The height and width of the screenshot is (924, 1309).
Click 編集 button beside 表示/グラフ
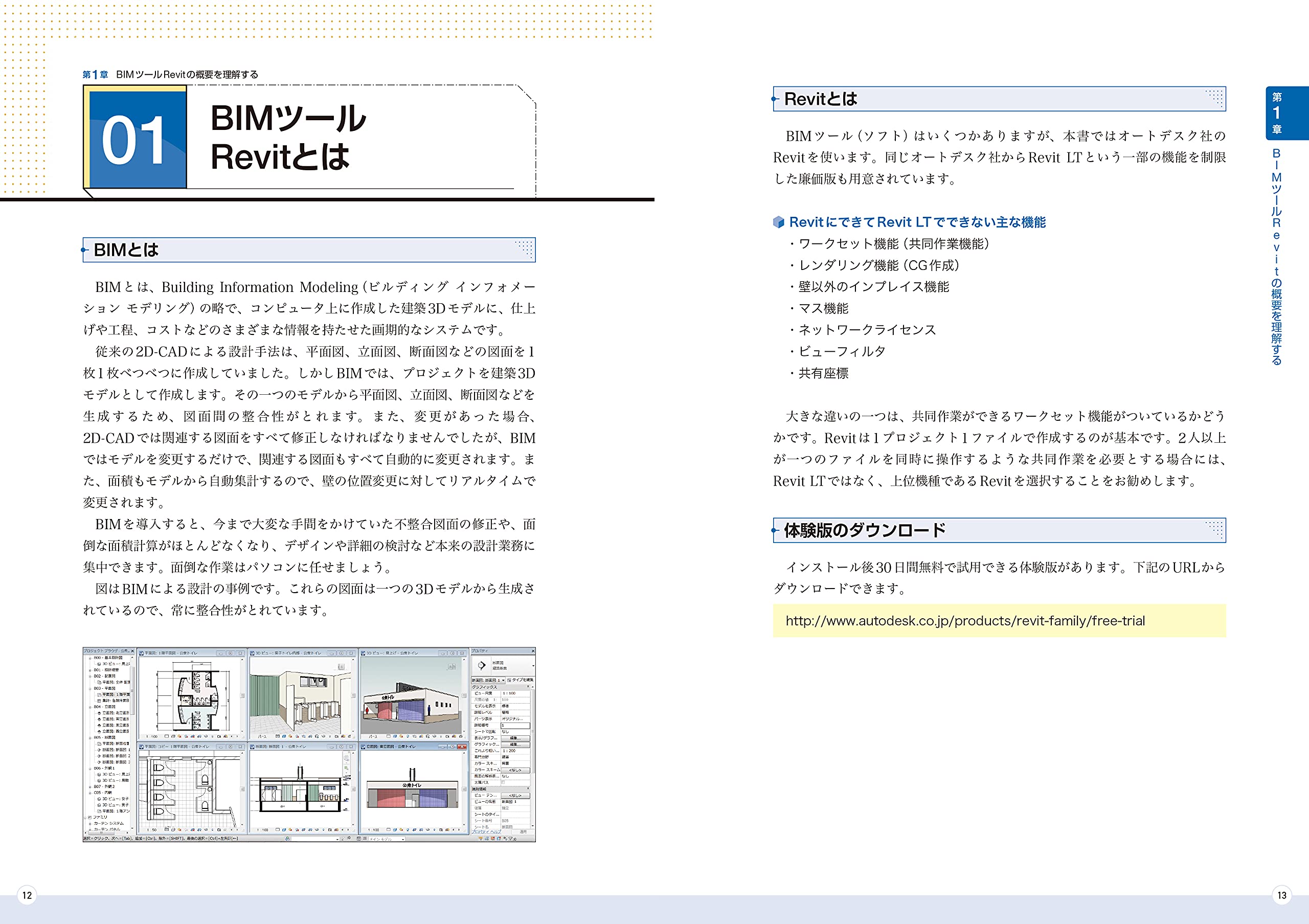515,738
